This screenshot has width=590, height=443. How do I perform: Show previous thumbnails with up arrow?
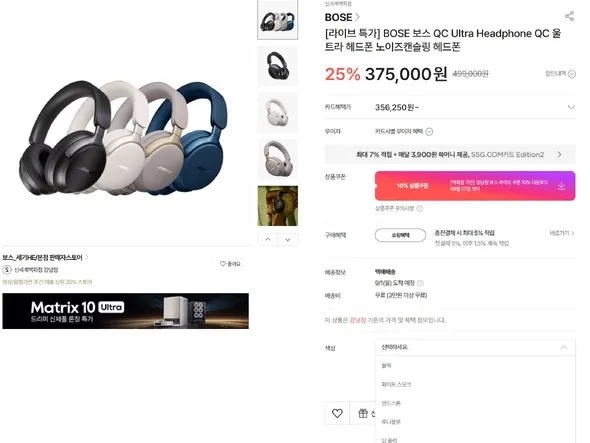click(268, 240)
